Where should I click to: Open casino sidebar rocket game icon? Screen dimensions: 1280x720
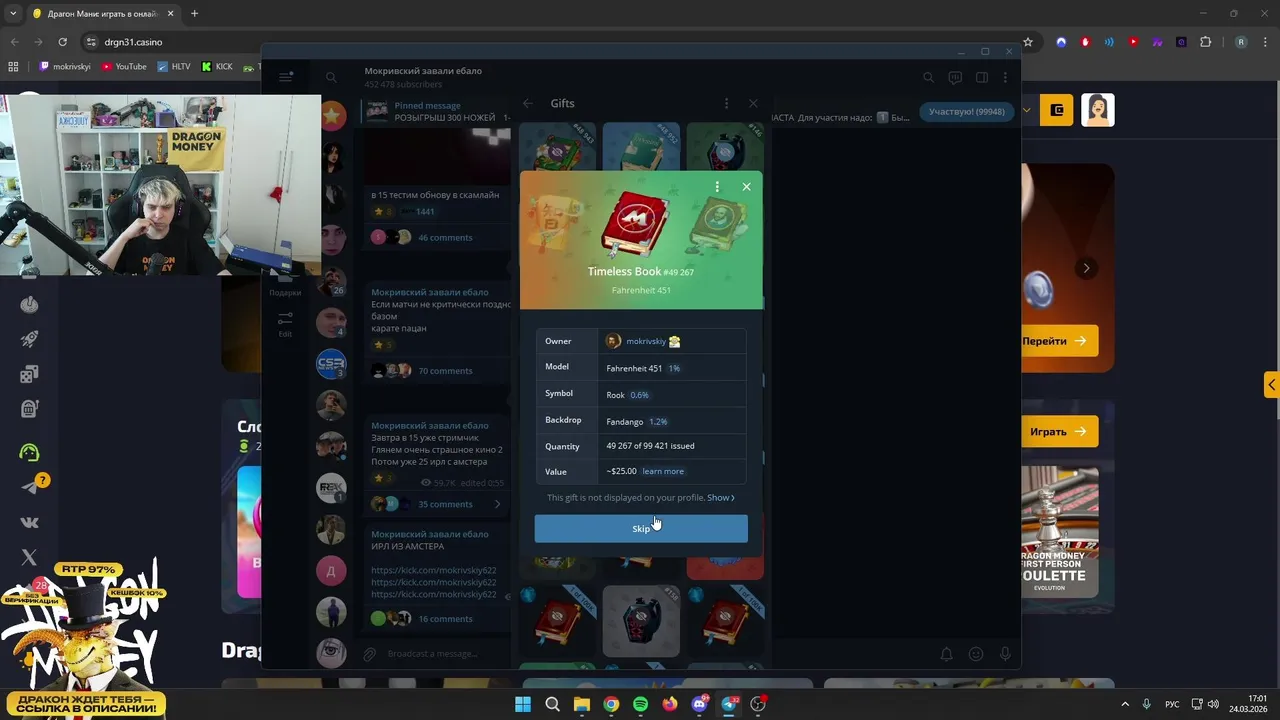(x=29, y=340)
